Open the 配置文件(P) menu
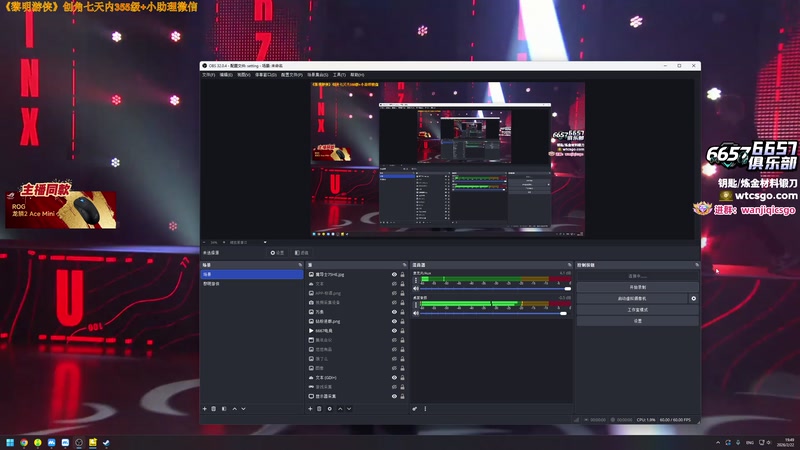 (292, 74)
